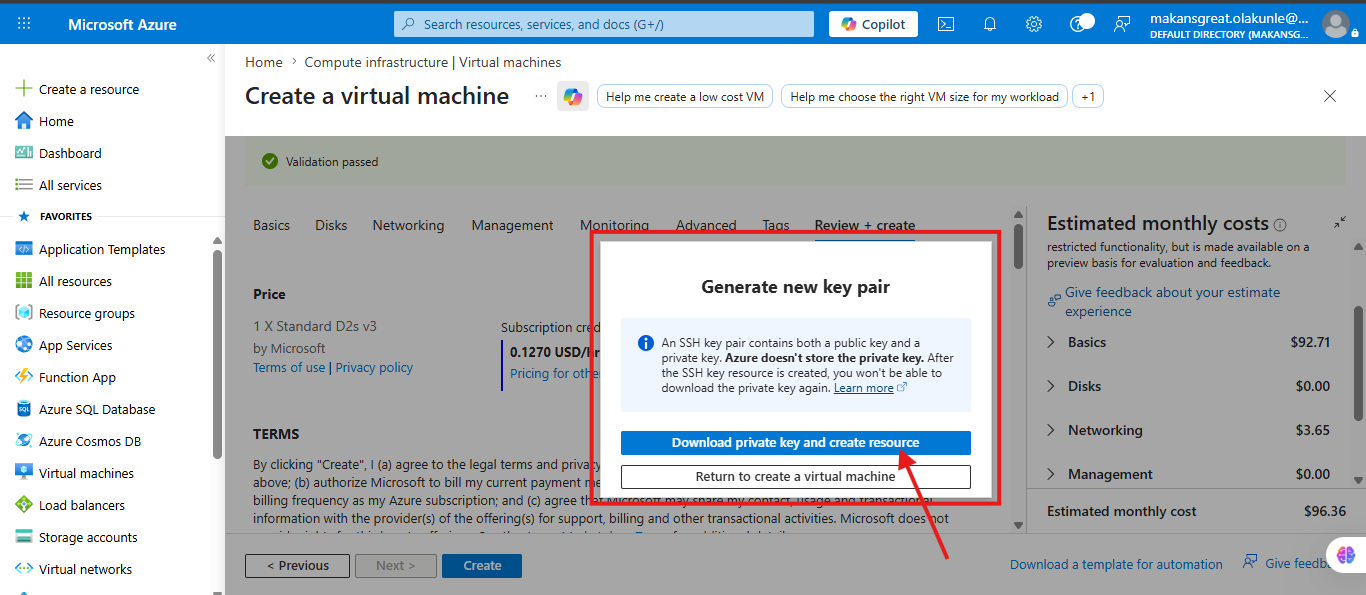
Task: Switch to the Basics tab
Action: click(271, 225)
